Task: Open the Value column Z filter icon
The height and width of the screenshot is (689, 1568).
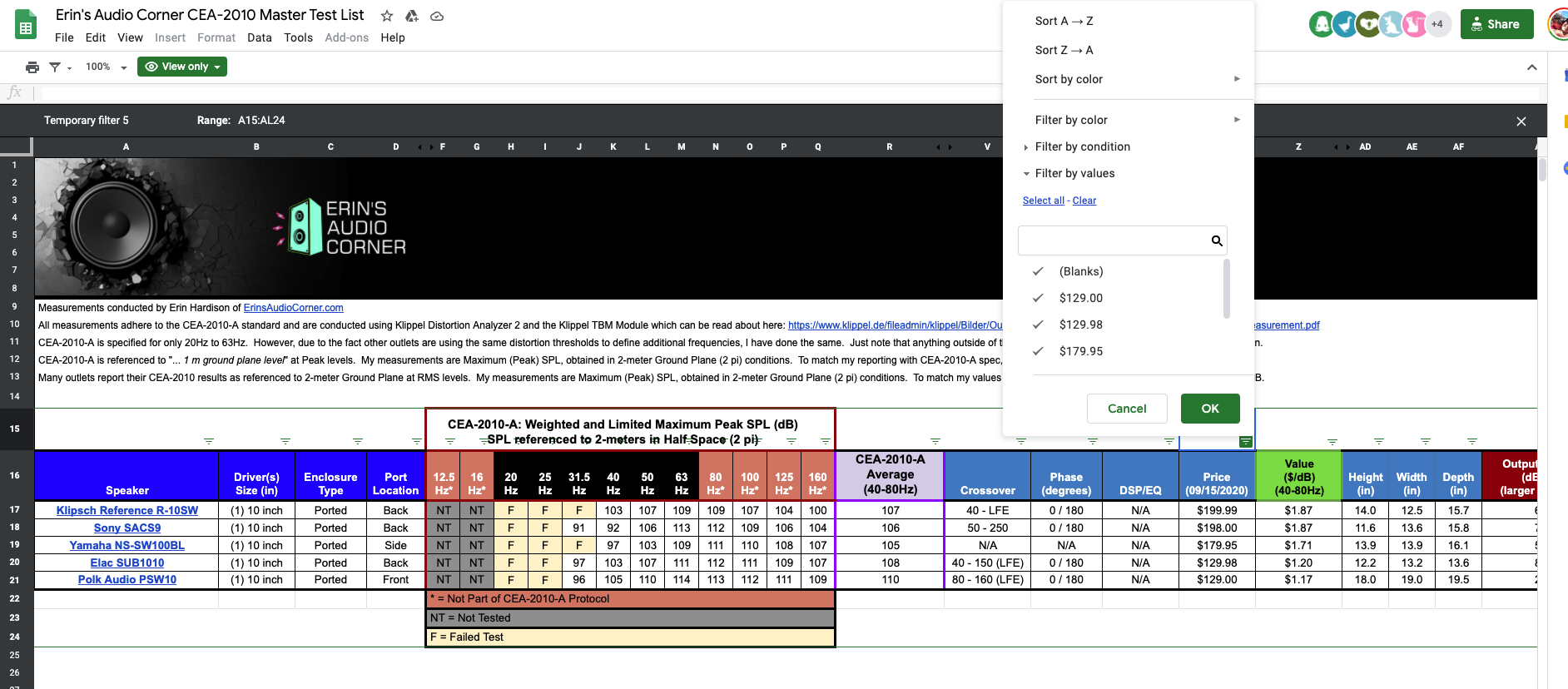Action: pyautogui.click(x=1332, y=441)
